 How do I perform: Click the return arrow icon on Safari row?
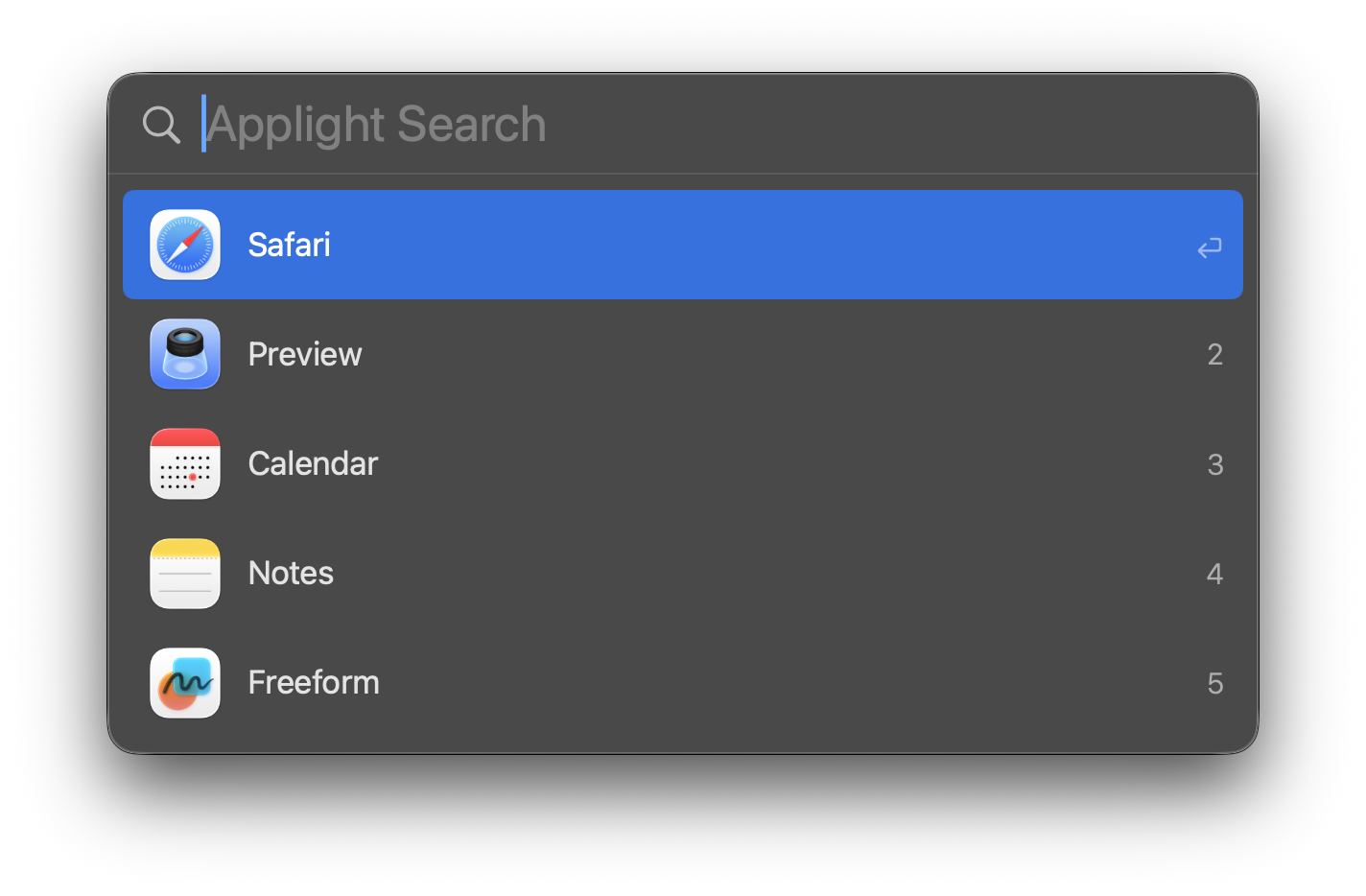(x=1209, y=248)
